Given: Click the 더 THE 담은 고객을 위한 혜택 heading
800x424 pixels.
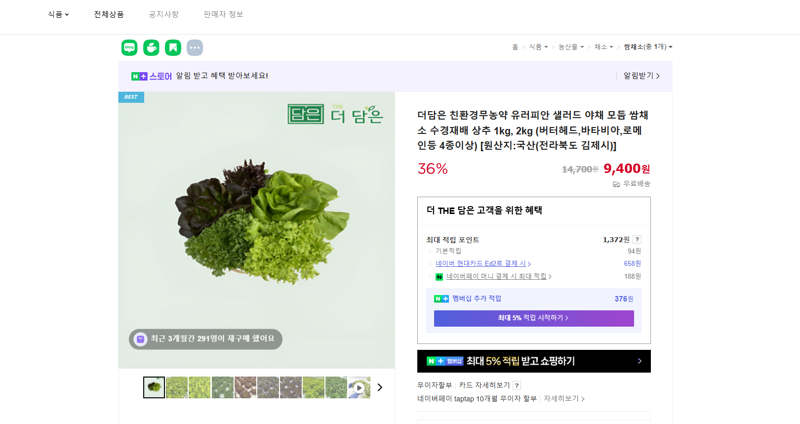Looking at the screenshot, I should tap(484, 210).
